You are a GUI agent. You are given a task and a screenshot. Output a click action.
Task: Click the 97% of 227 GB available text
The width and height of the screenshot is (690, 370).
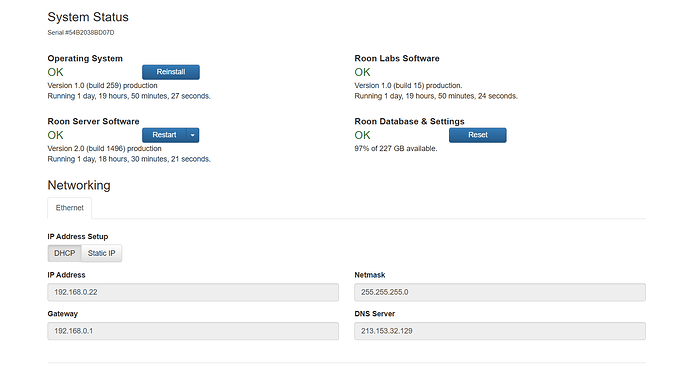pos(396,149)
